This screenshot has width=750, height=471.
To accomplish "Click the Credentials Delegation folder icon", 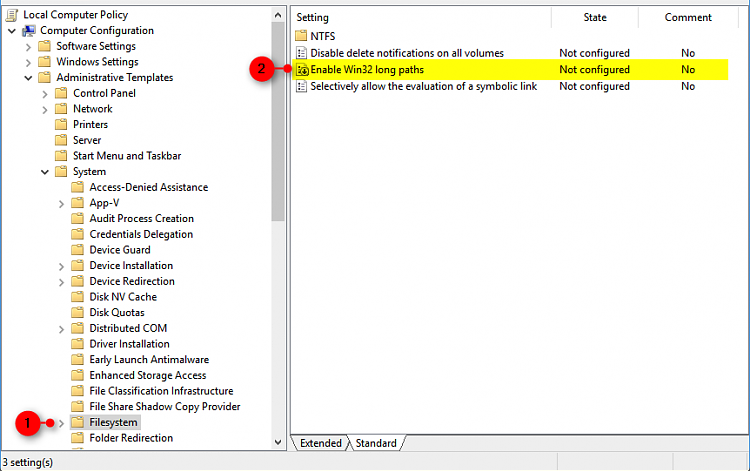I will point(77,234).
